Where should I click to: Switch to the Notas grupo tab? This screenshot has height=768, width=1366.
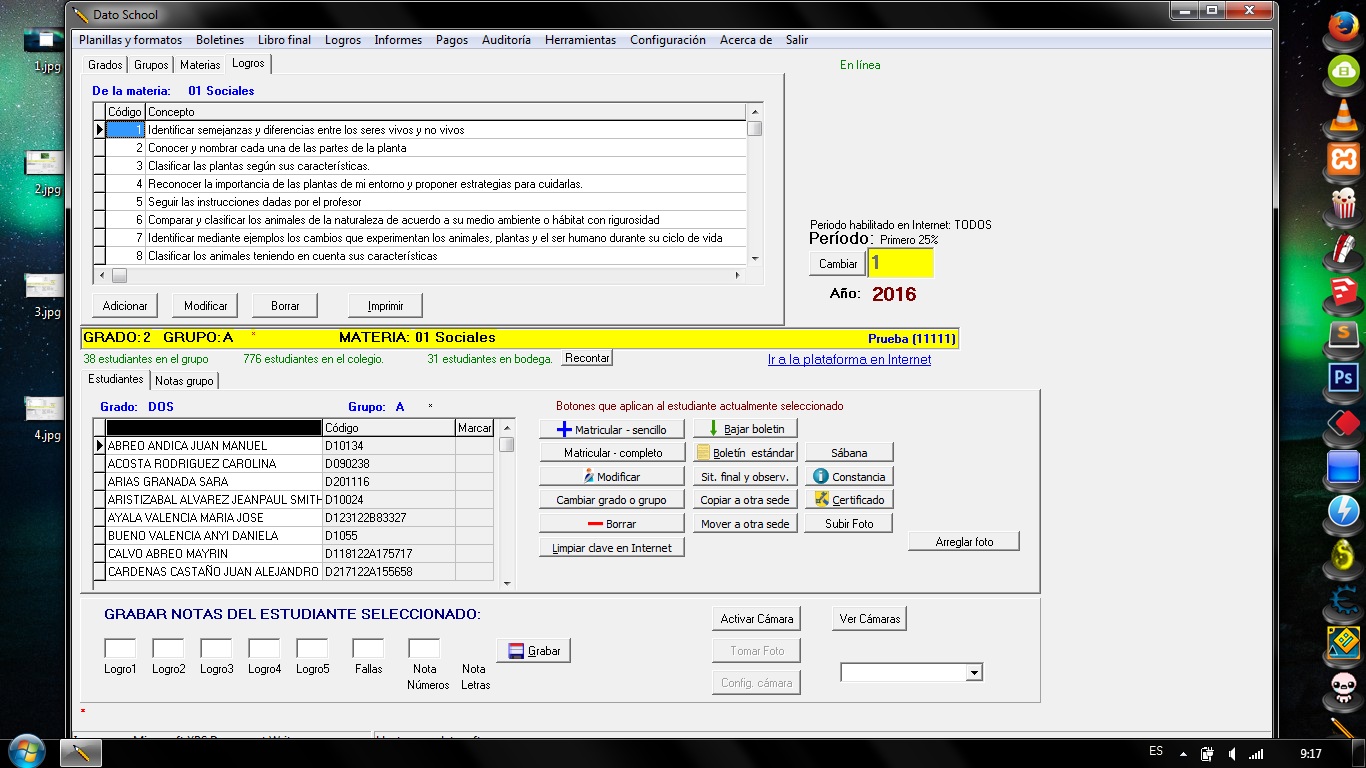[184, 381]
